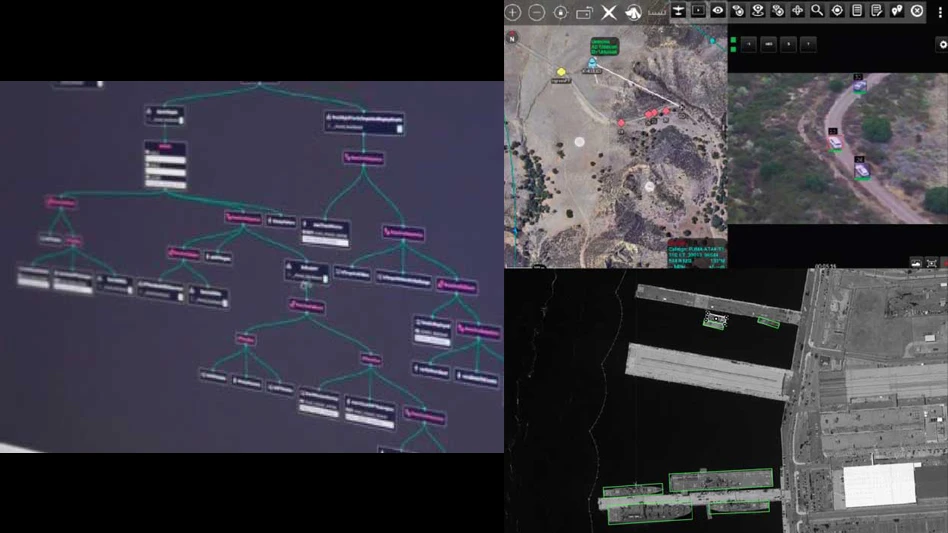This screenshot has height=533, width=948.
Task: Toggle the eye visibility icon
Action: pyautogui.click(x=718, y=11)
